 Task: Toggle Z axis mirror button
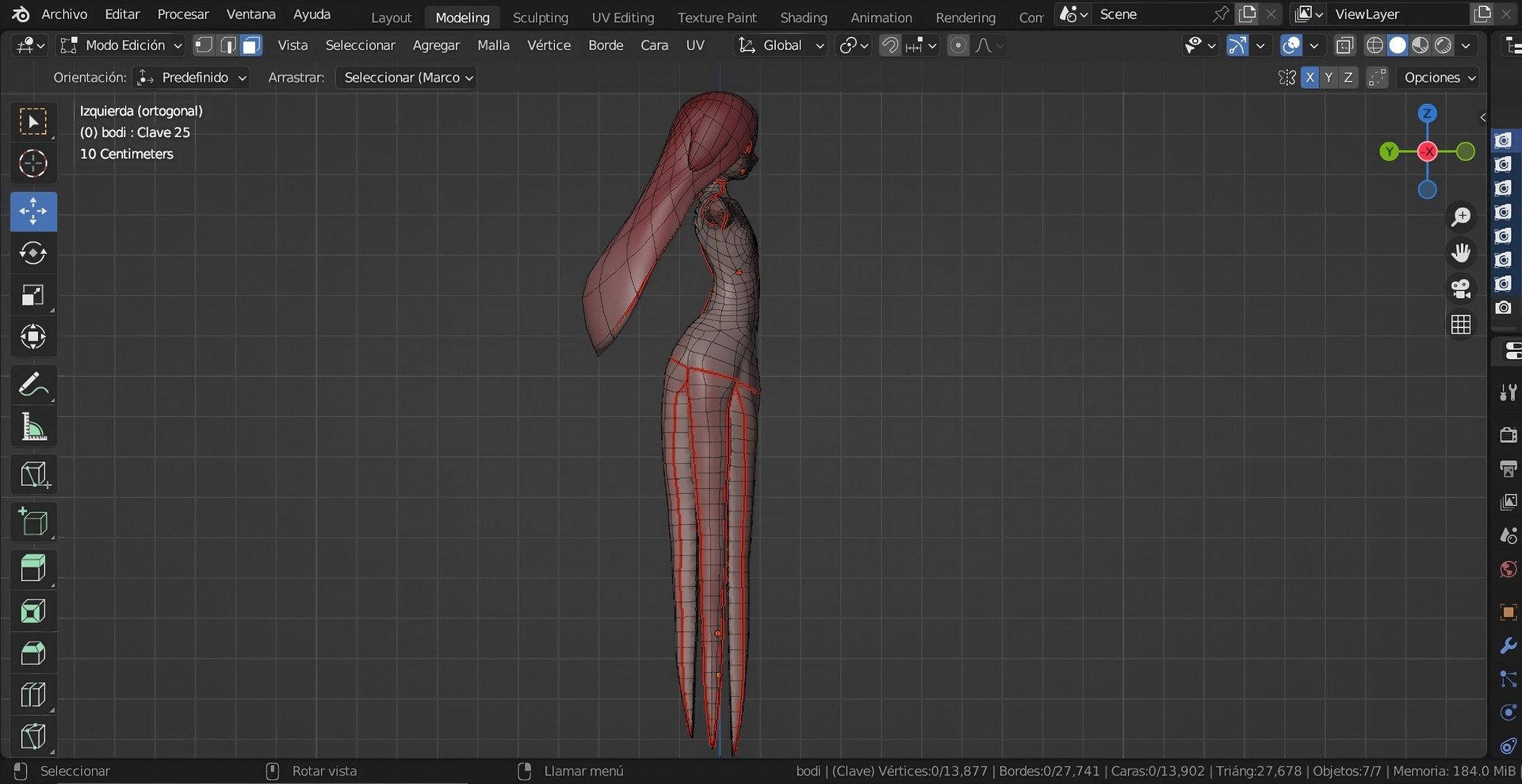(x=1348, y=78)
